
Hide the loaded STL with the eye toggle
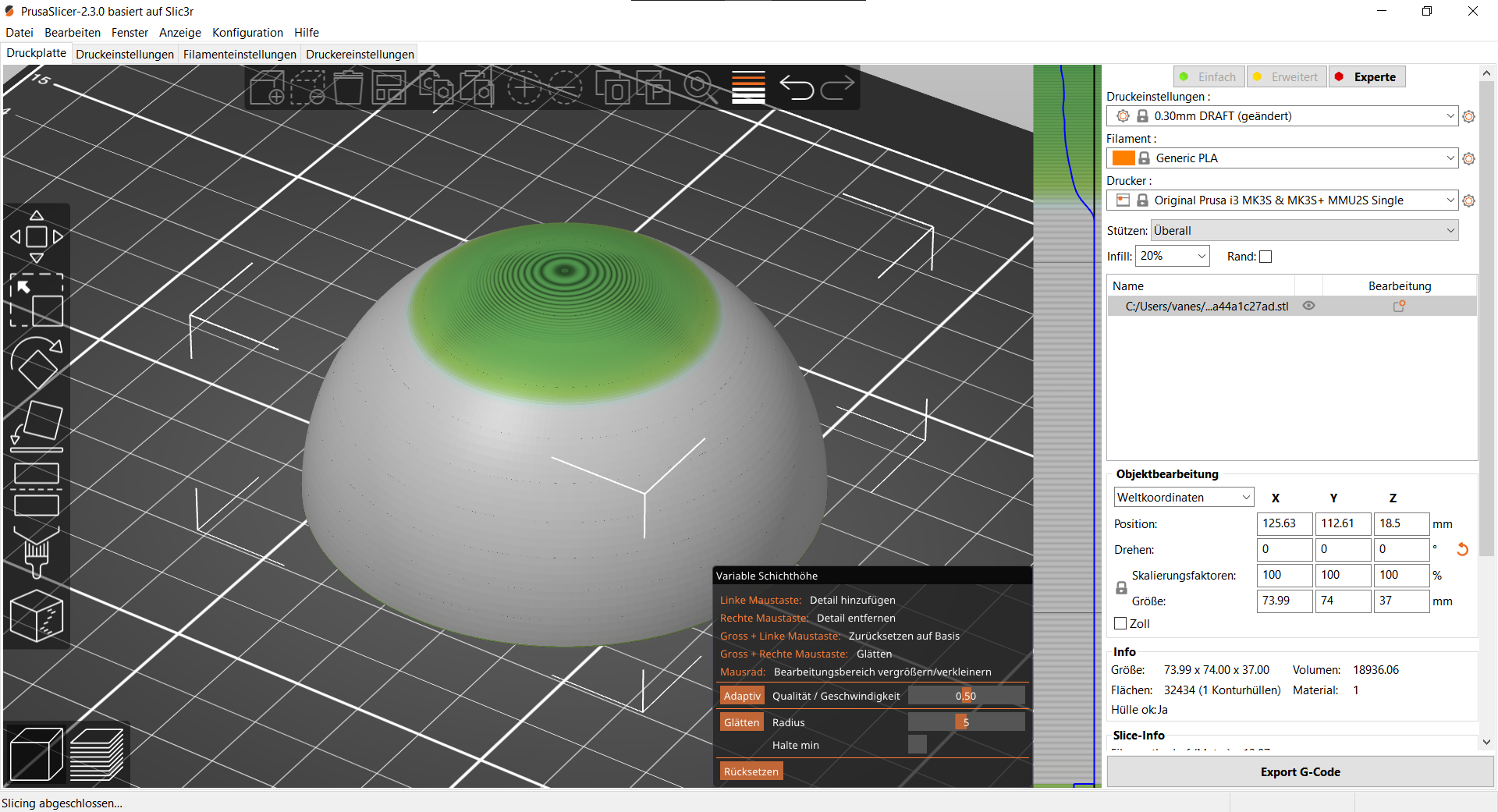pos(1308,306)
